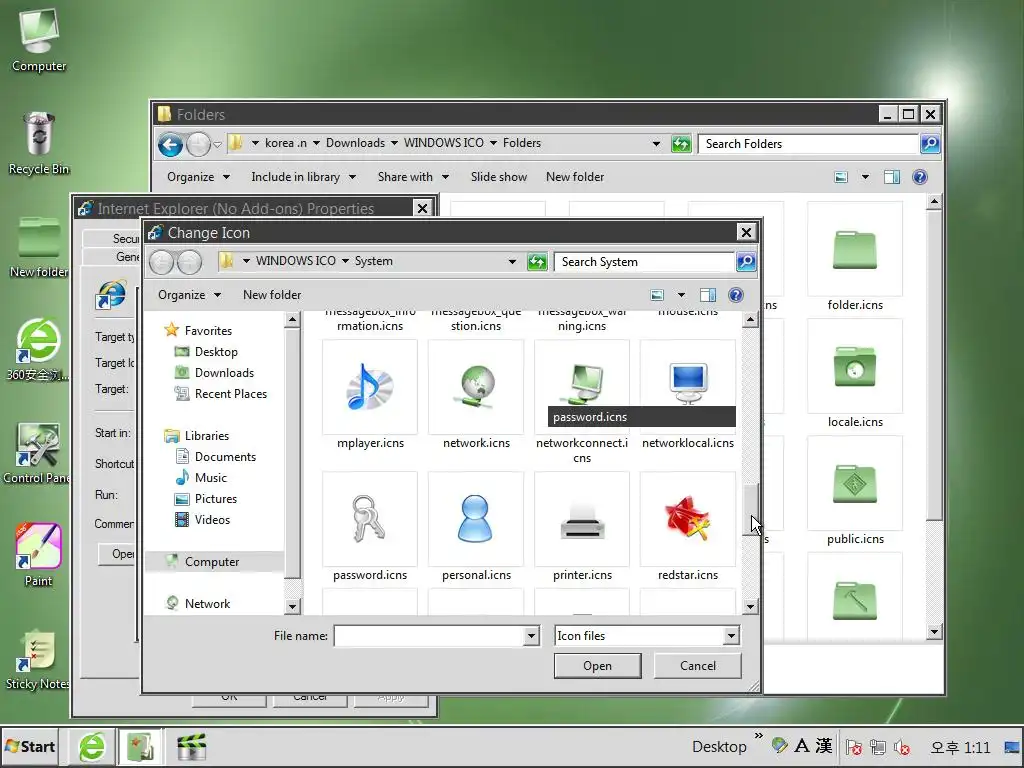Screen dimensions: 1024x768
Task: Click Slide show in Folders window
Action: pyautogui.click(x=499, y=177)
